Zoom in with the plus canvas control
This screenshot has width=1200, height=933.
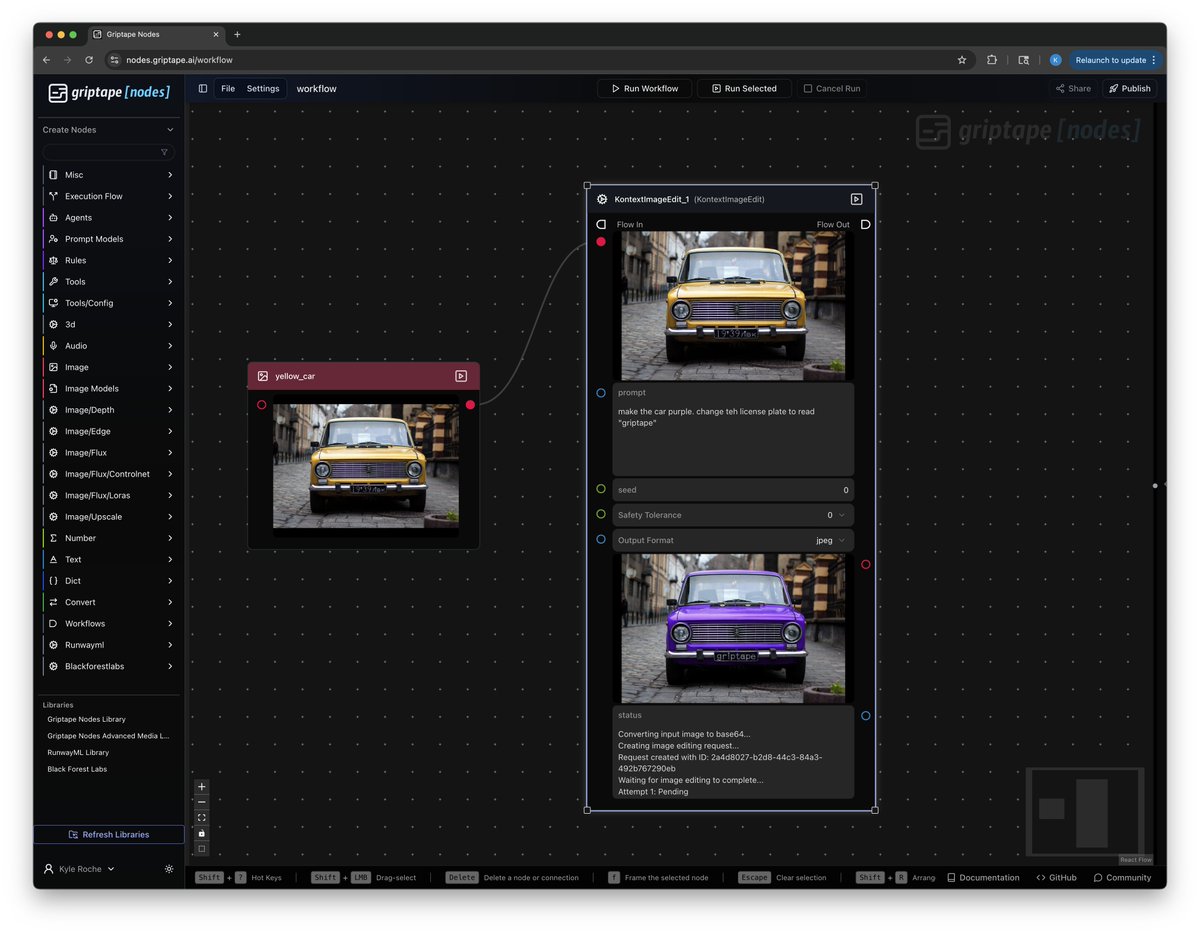(x=202, y=786)
